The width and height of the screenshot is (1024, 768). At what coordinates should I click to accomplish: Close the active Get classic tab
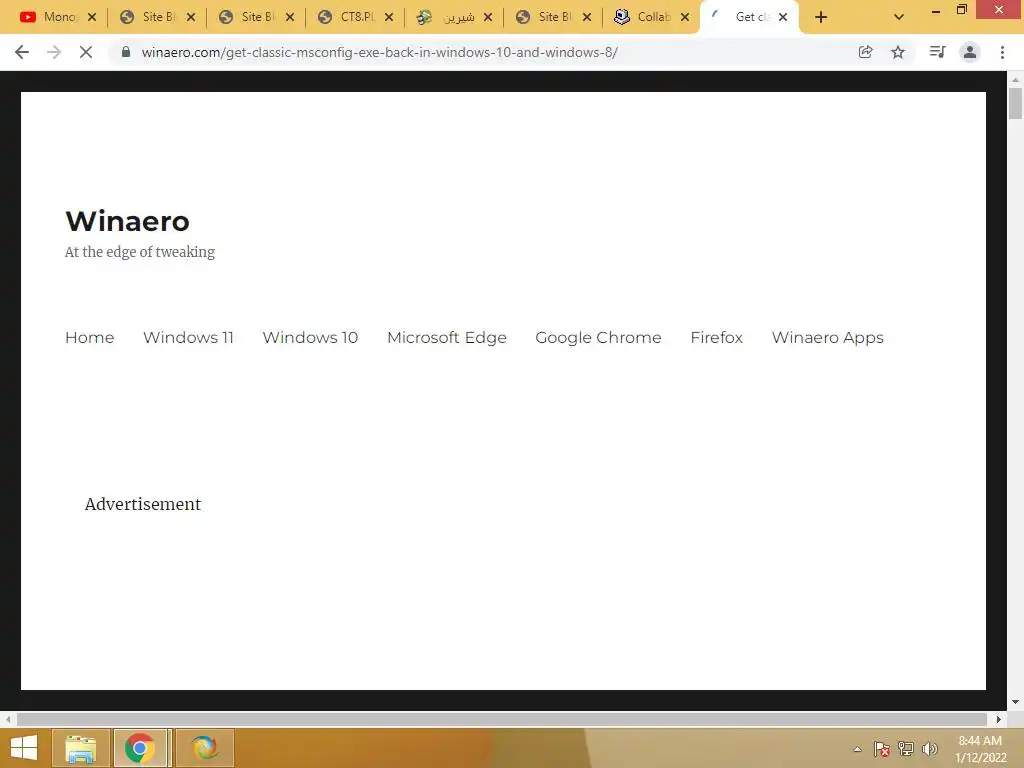tap(783, 17)
